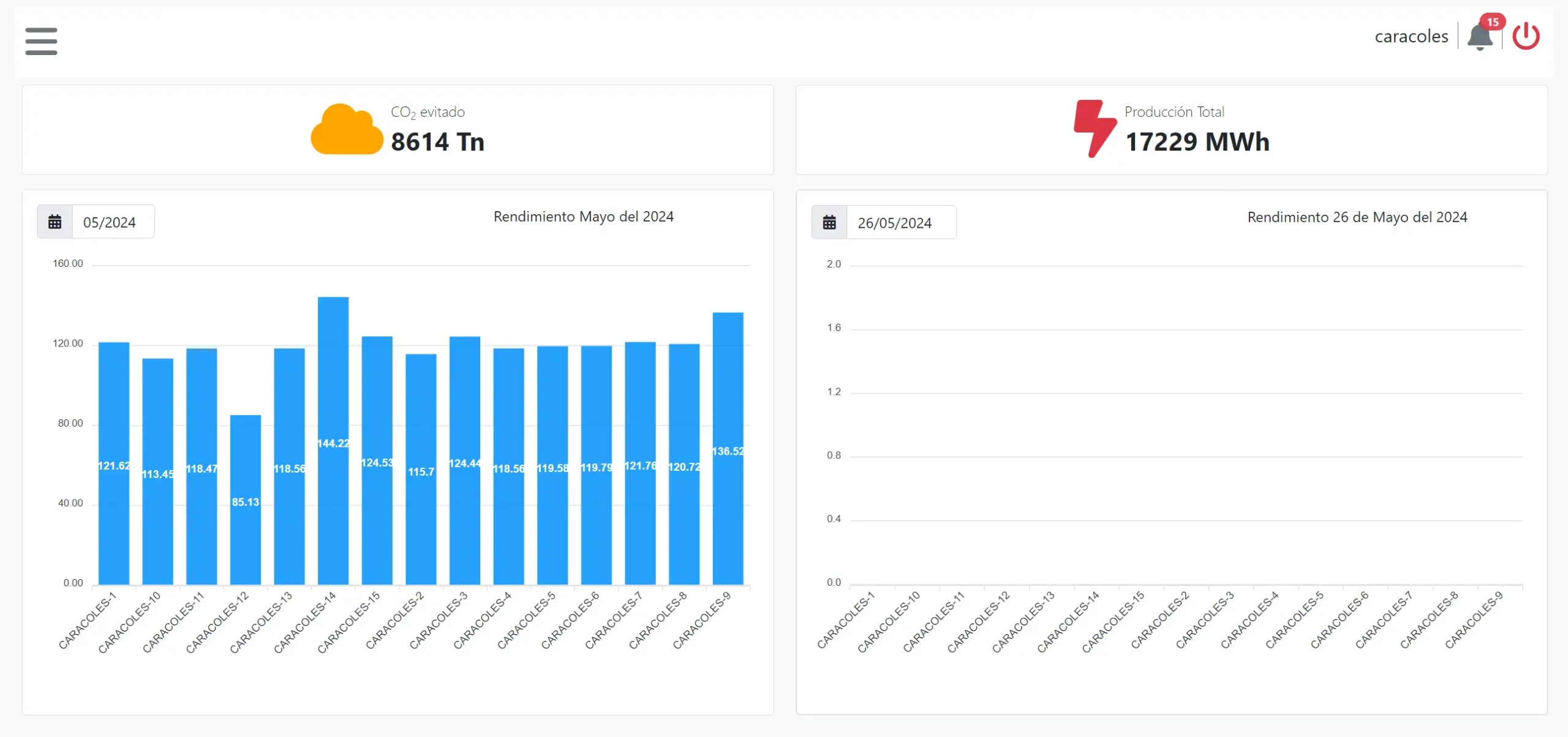Click the CARACOLES-12 bar showing 85.13
Screen dimensions: 1568x737
(246, 499)
